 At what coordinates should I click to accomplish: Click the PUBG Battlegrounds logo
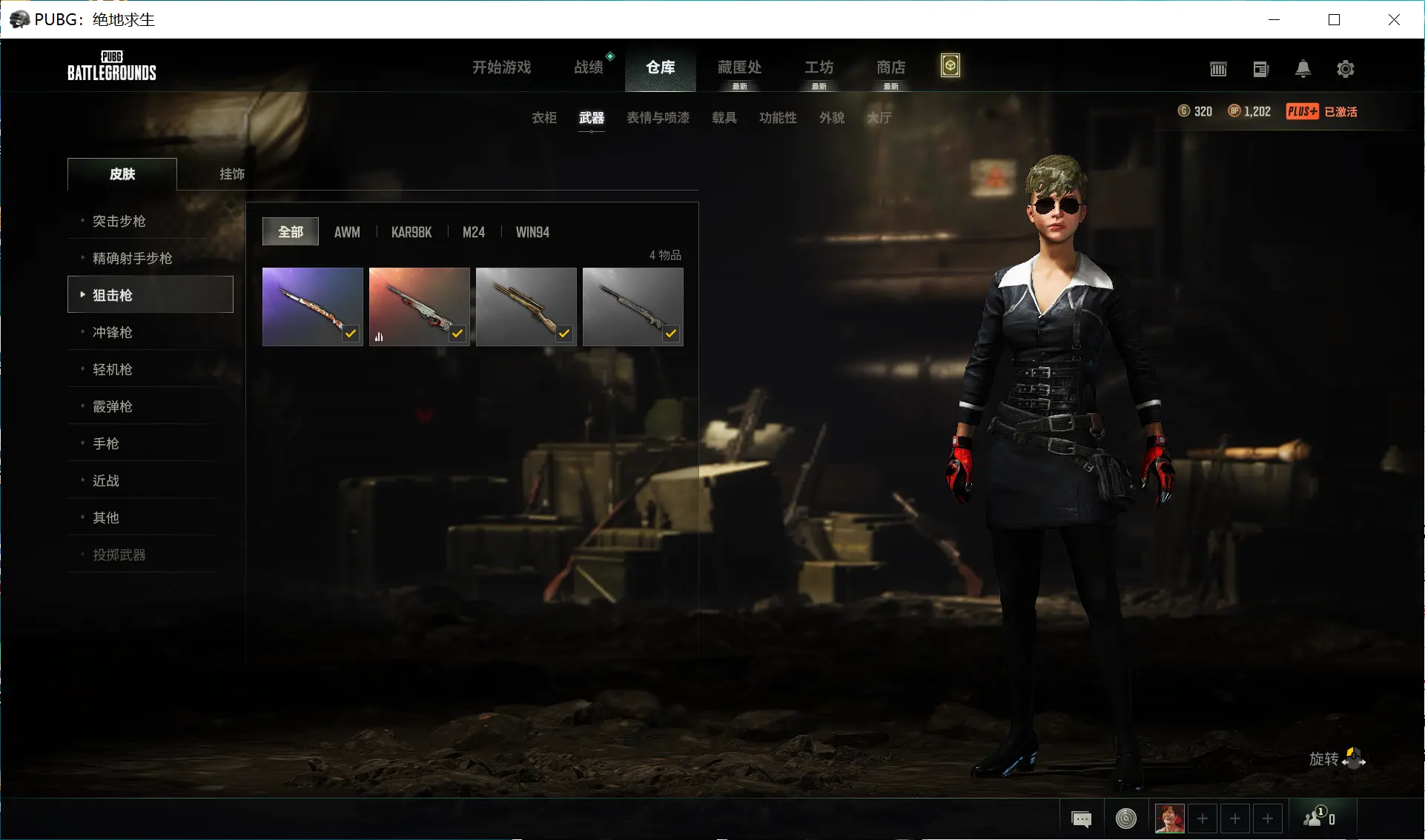[112, 65]
